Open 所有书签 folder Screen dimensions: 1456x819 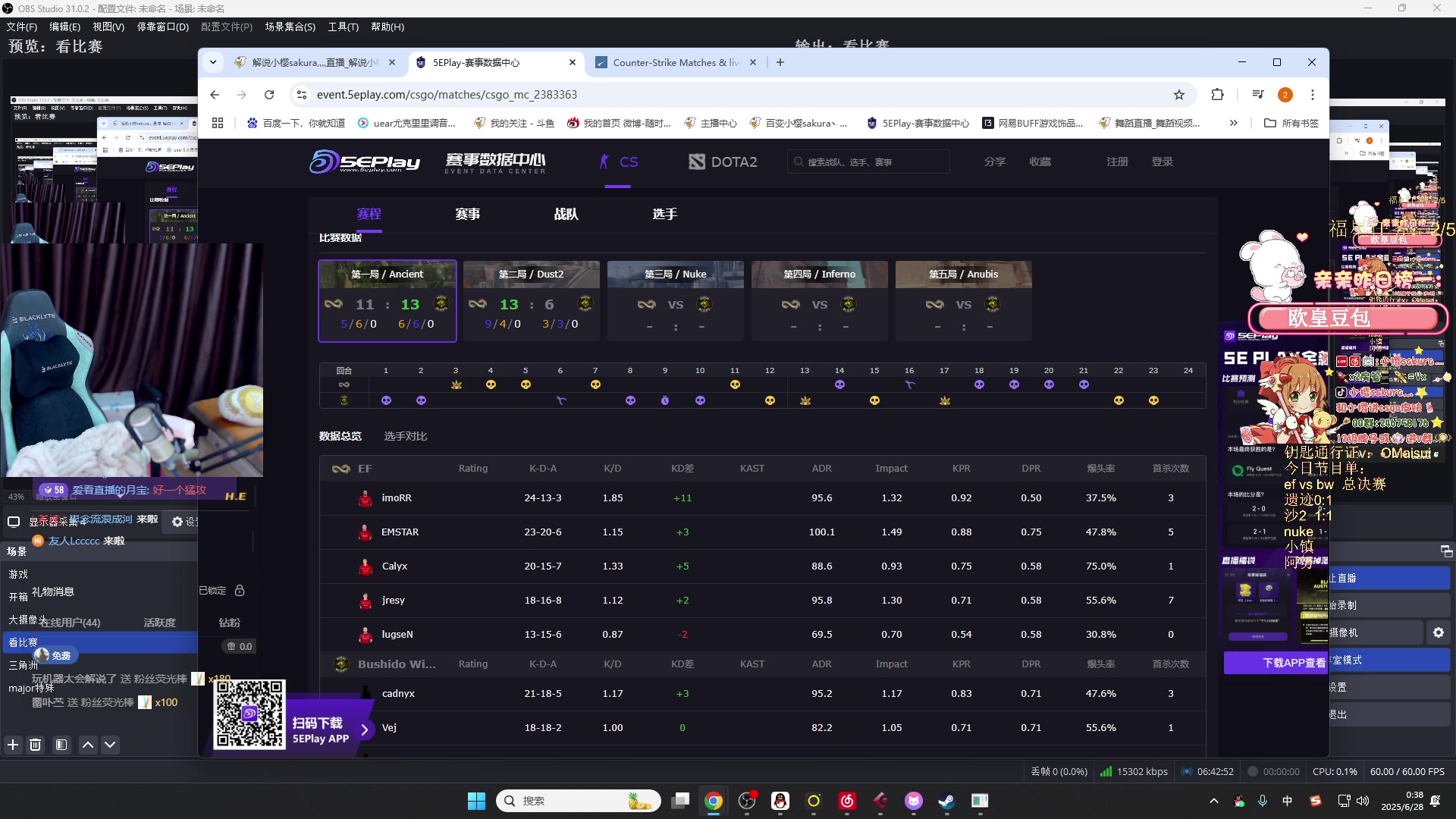point(1292,123)
